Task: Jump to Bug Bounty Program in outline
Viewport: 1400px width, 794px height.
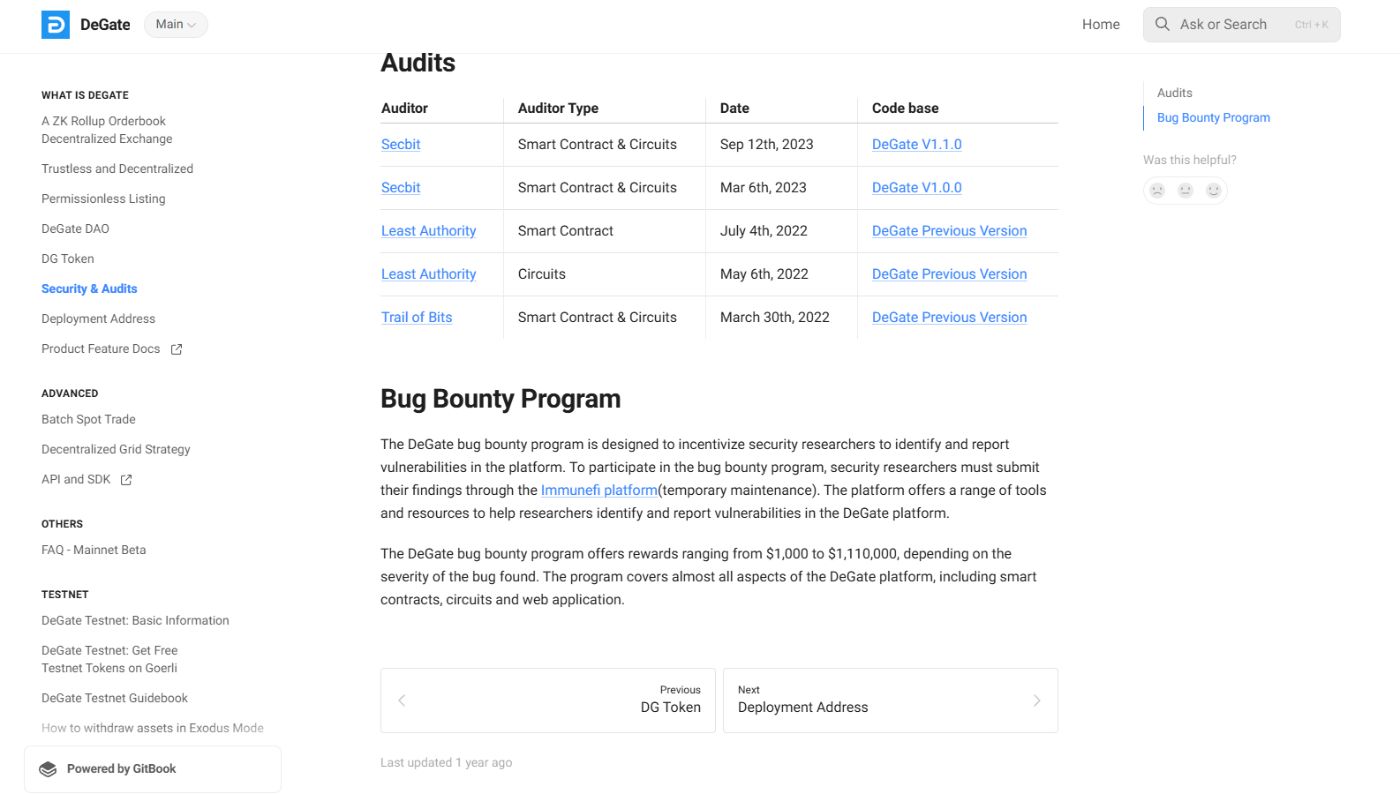Action: point(1213,118)
